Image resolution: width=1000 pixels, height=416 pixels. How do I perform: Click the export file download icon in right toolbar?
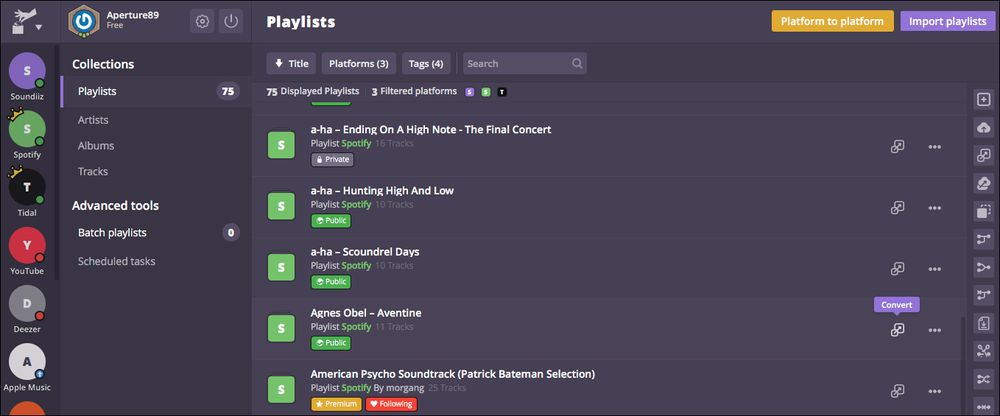pos(983,323)
